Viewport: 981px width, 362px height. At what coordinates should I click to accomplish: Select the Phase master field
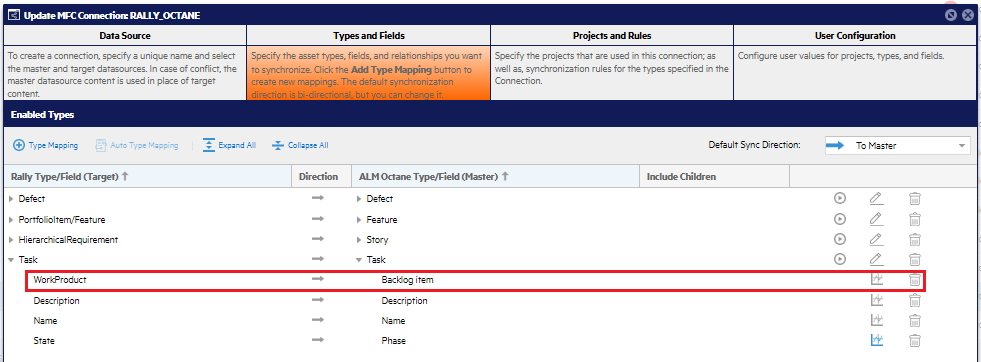point(394,341)
